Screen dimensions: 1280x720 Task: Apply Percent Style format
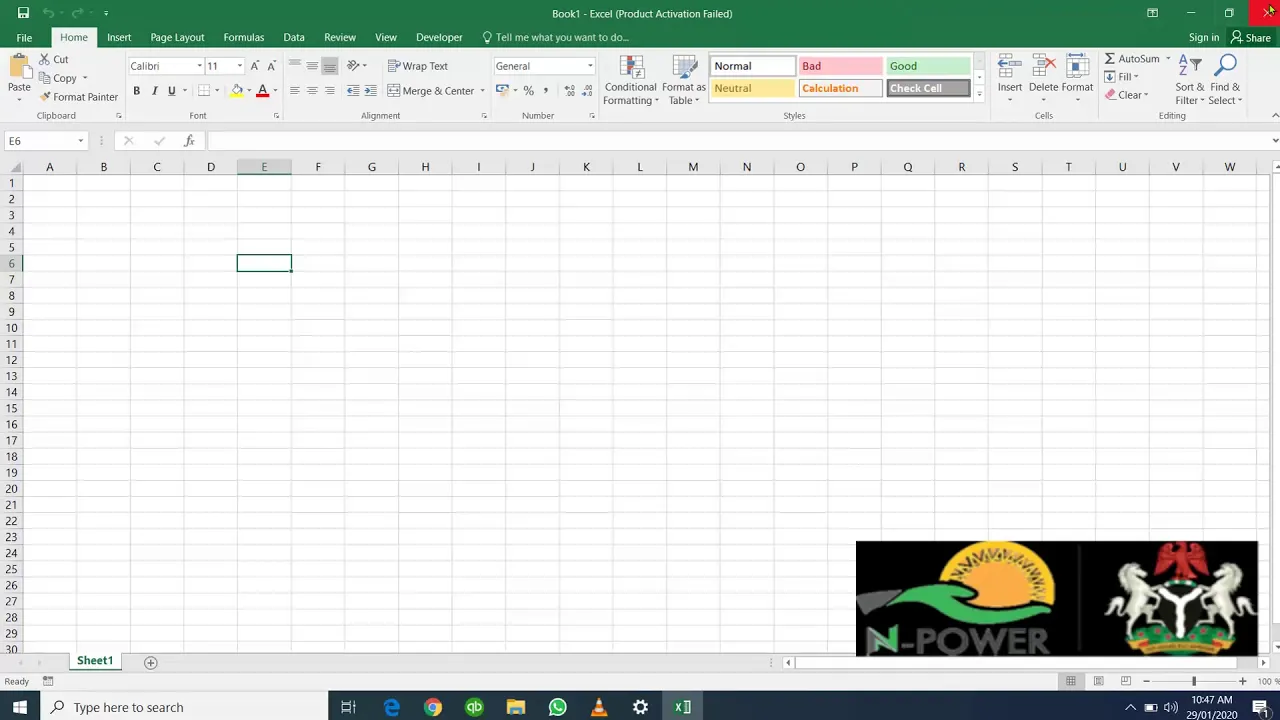click(x=528, y=91)
